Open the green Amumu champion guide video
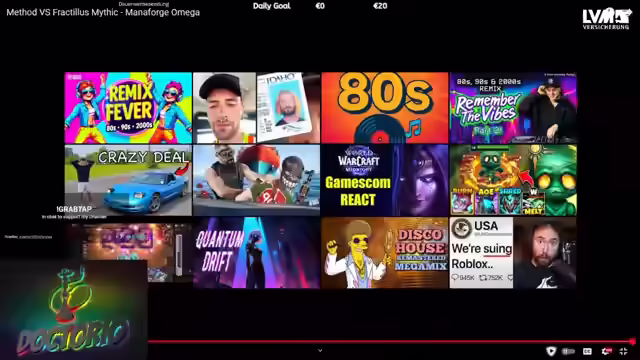The height and width of the screenshot is (360, 640). 513,180
